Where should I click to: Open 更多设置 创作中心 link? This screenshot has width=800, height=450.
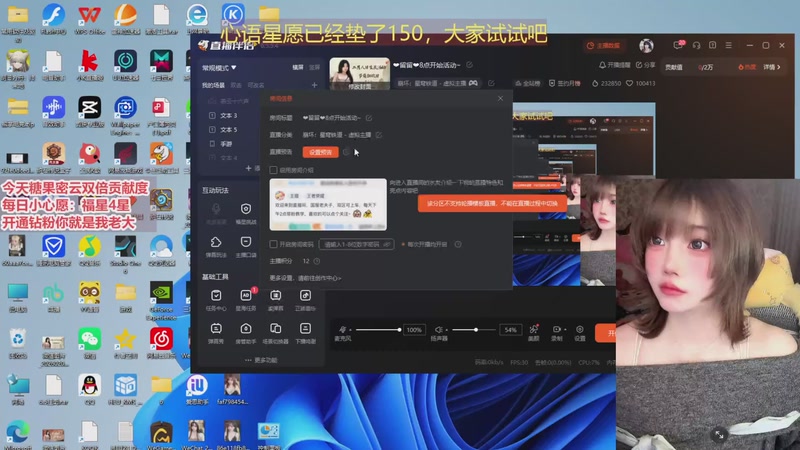pyautogui.click(x=305, y=278)
